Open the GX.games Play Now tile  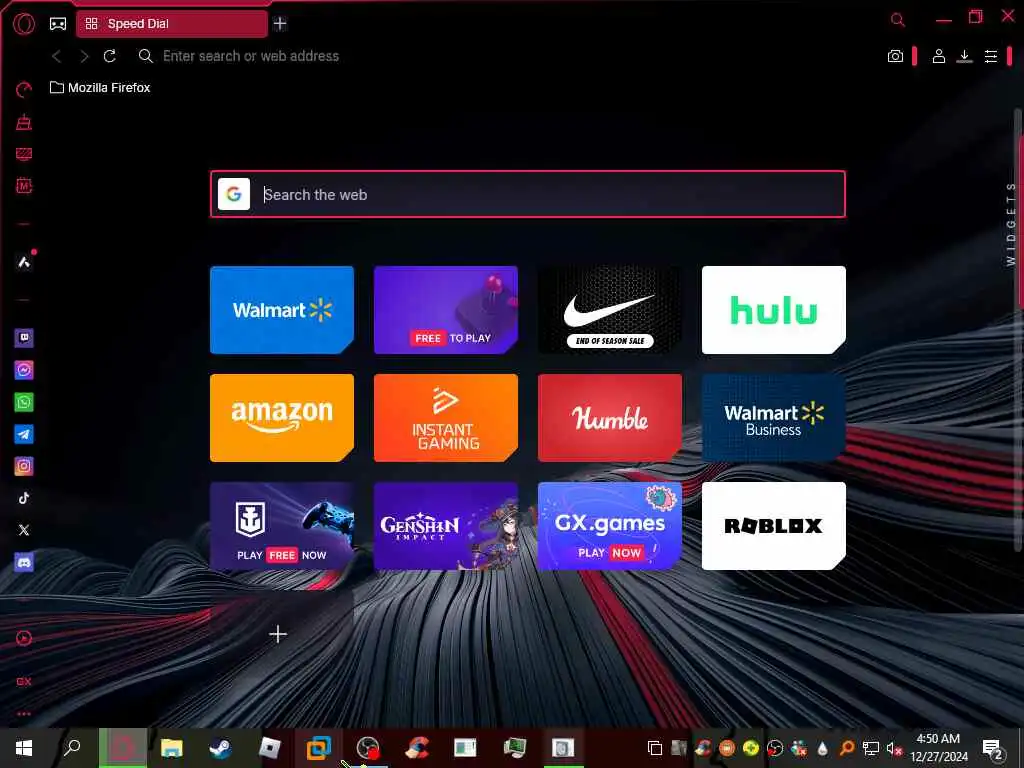pyautogui.click(x=610, y=526)
